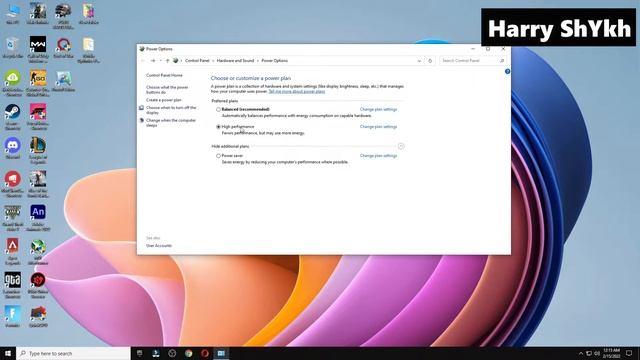Click the Power Options help icon

point(507,71)
